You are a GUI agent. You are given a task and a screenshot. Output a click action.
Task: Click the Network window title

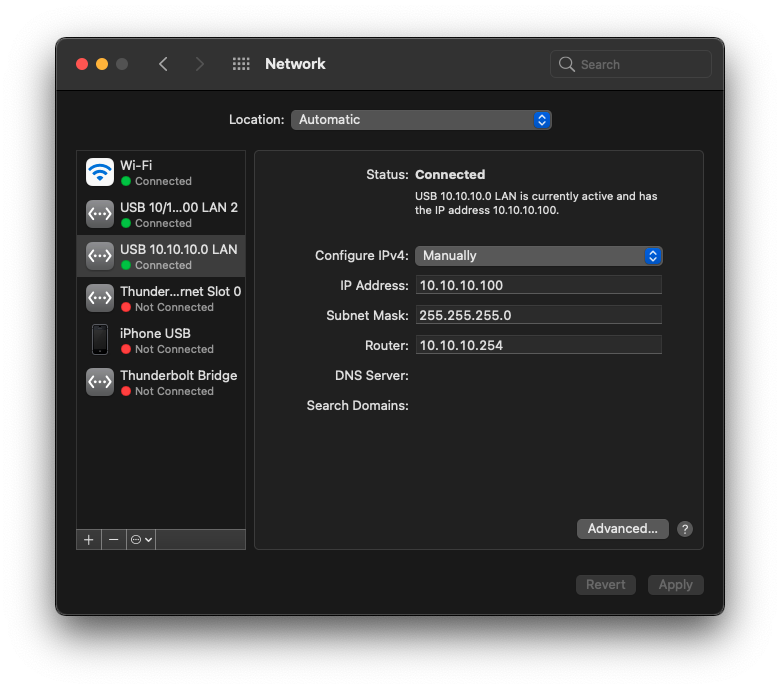(x=295, y=64)
